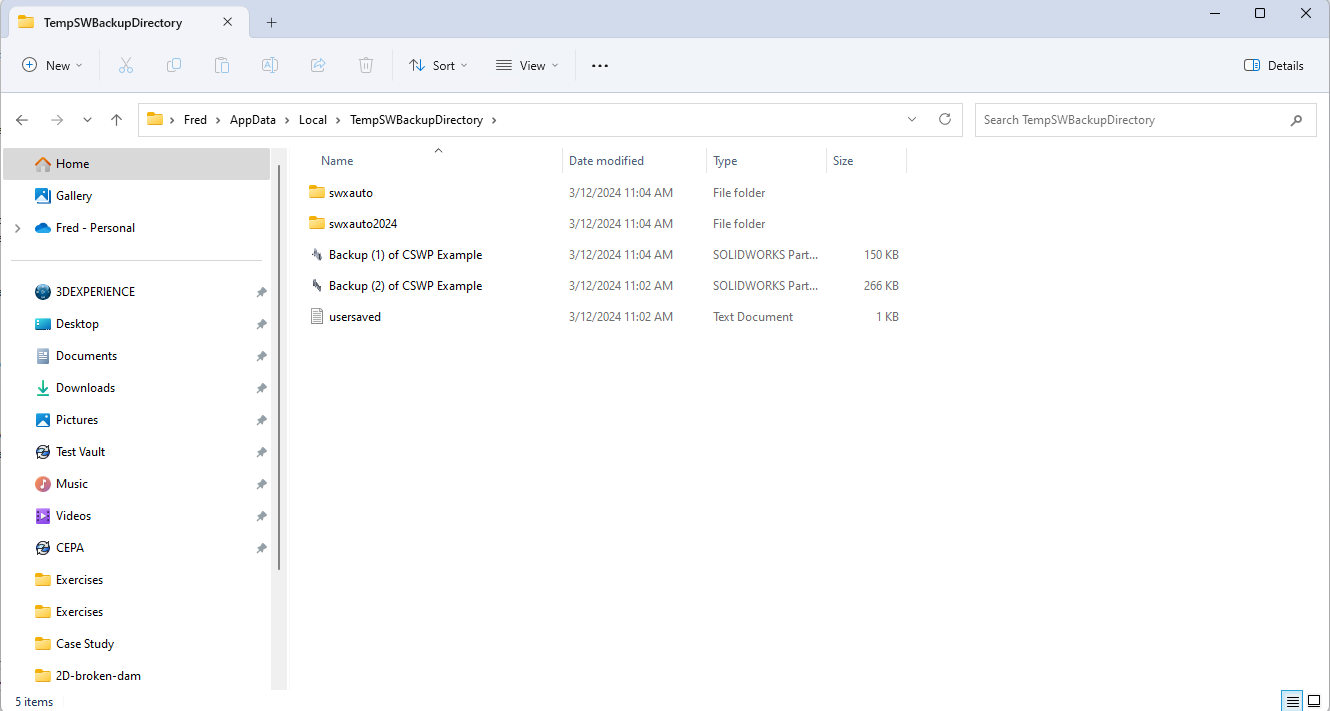This screenshot has width=1330, height=711.
Task: Go up one directory level
Action: point(116,120)
